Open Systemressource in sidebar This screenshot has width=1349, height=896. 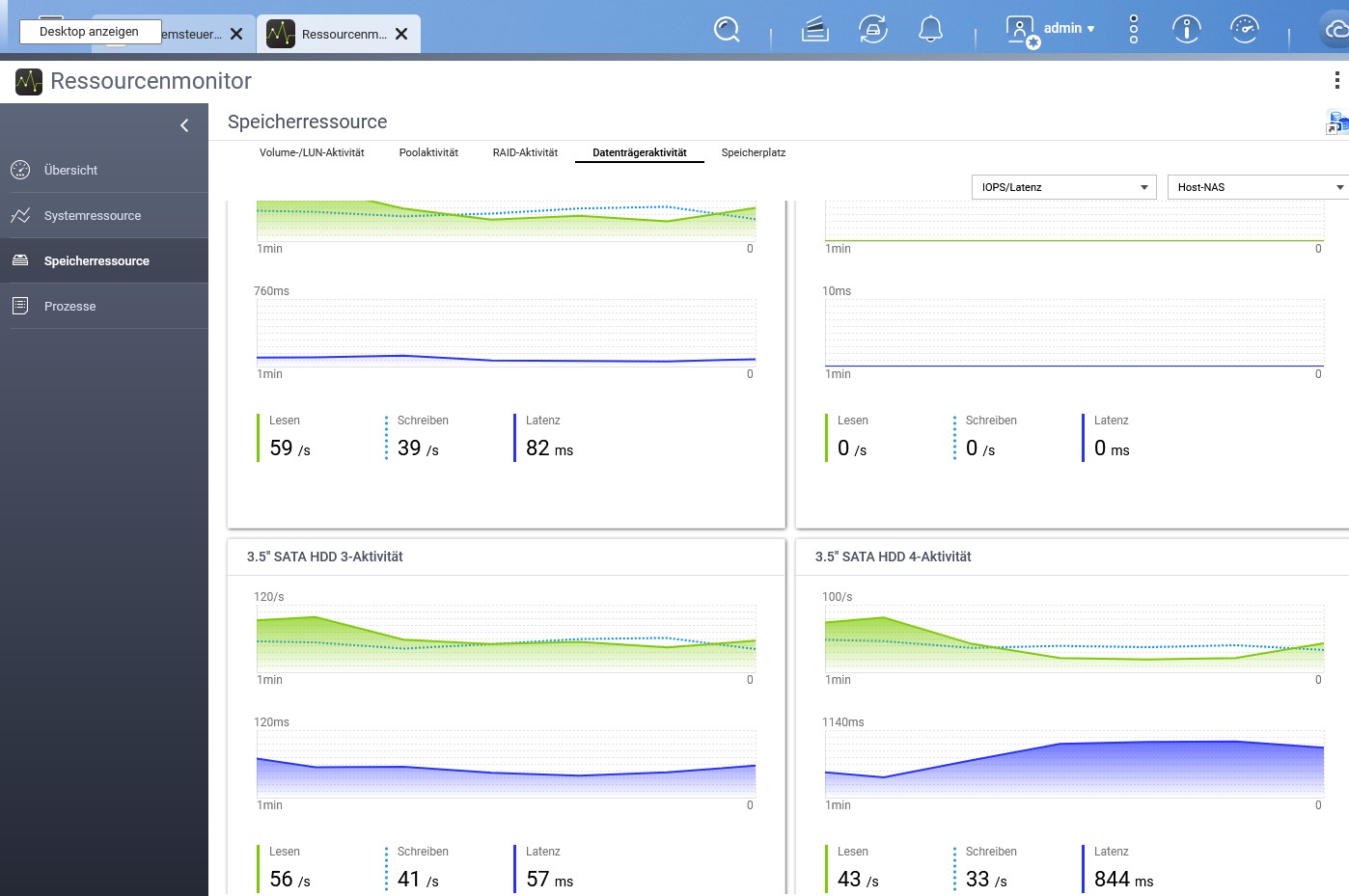click(93, 216)
